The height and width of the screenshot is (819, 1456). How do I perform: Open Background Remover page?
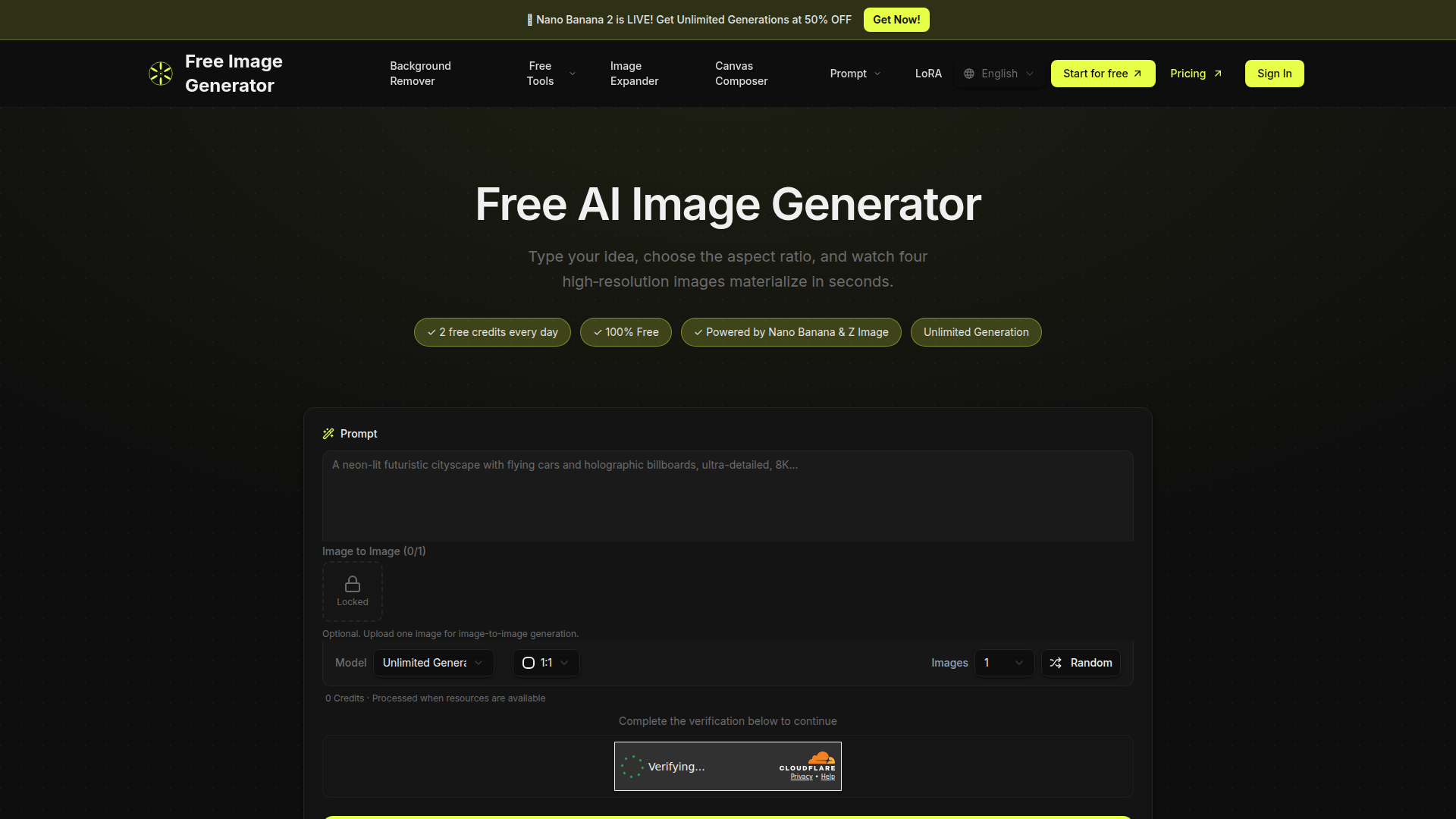tap(420, 74)
